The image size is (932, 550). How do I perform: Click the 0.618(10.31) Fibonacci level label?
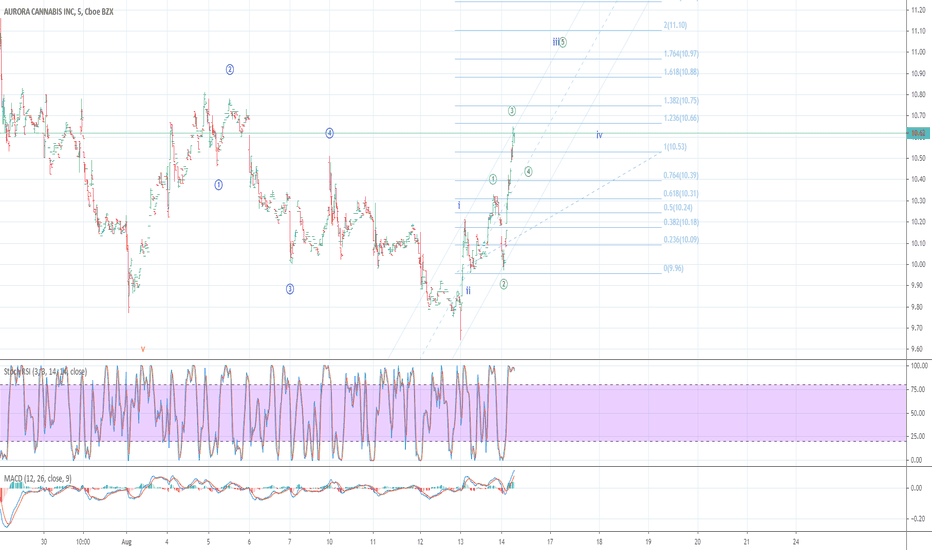coord(681,193)
